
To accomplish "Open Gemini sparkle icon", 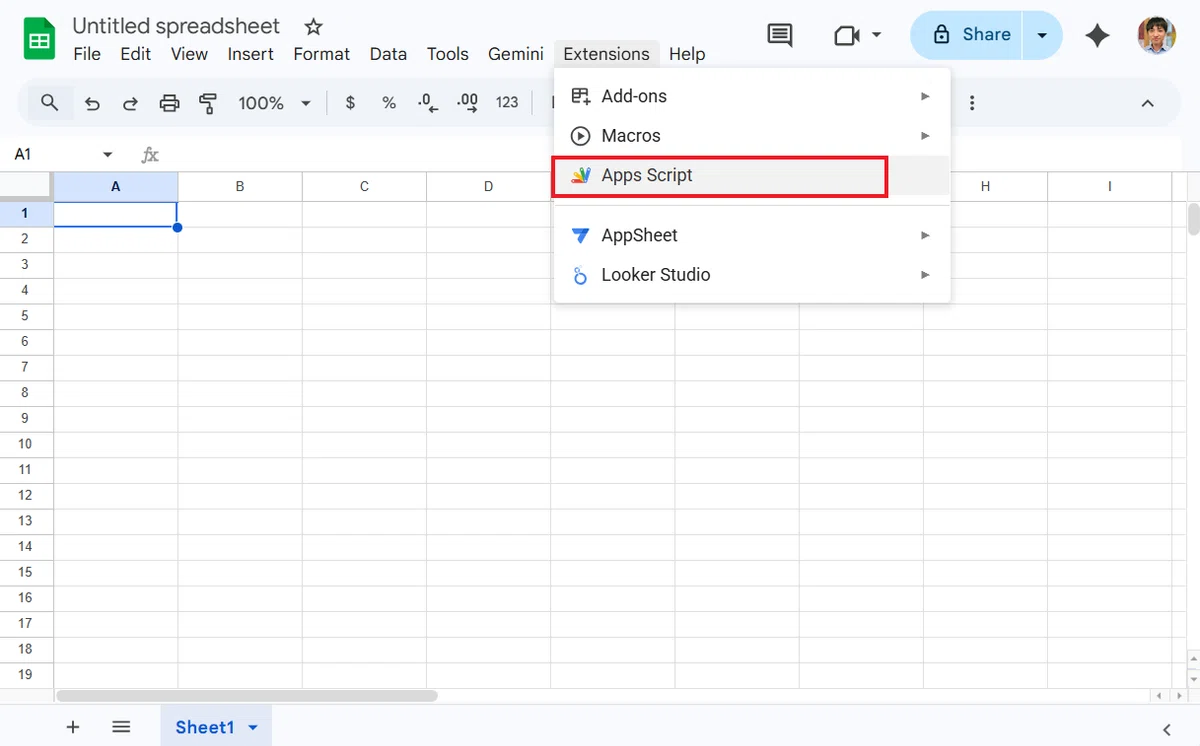I will [1098, 35].
